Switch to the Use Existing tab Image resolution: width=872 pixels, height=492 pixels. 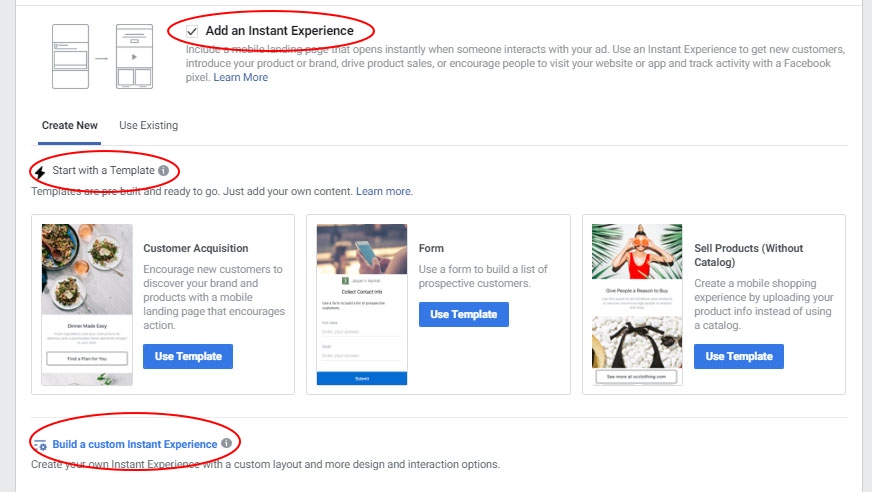point(148,126)
